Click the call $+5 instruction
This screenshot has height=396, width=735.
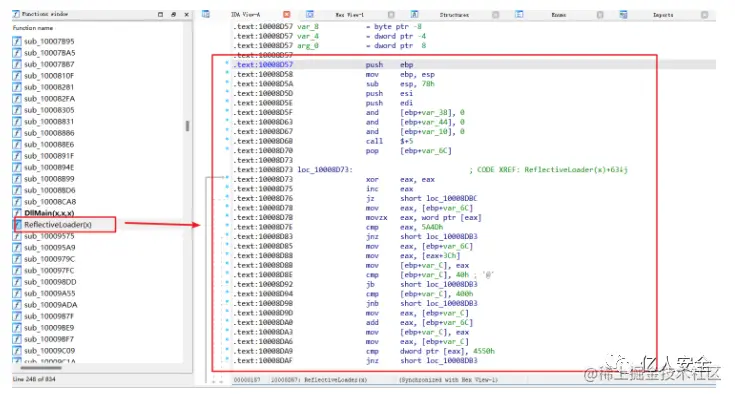click(x=389, y=141)
